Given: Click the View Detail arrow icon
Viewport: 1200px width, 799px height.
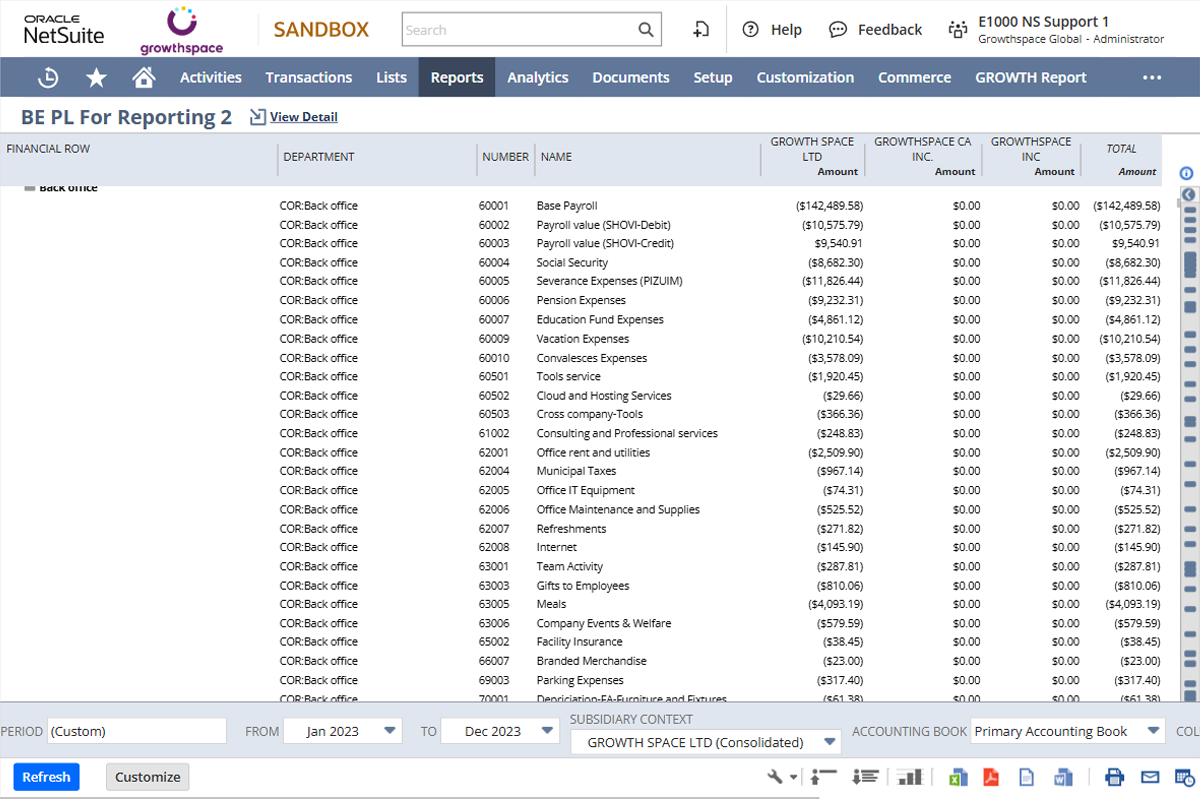Looking at the screenshot, I should 257,117.
